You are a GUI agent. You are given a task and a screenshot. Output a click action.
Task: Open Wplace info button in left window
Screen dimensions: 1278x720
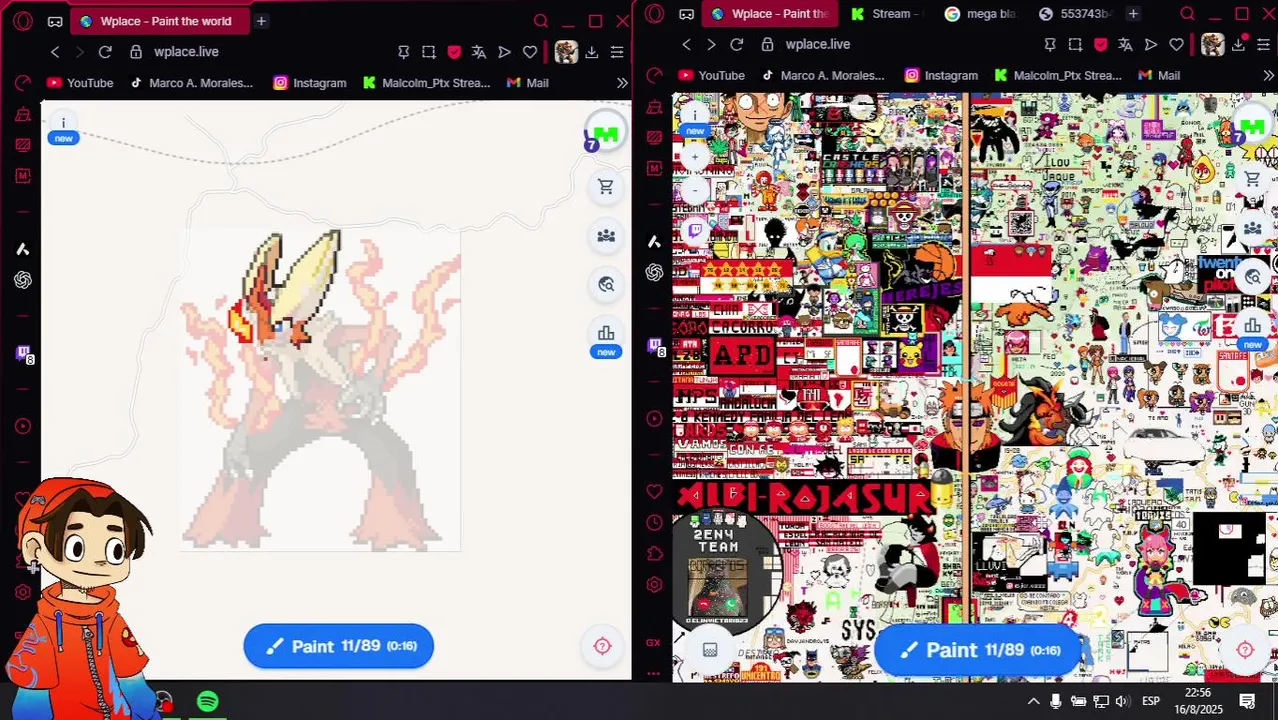[63, 123]
